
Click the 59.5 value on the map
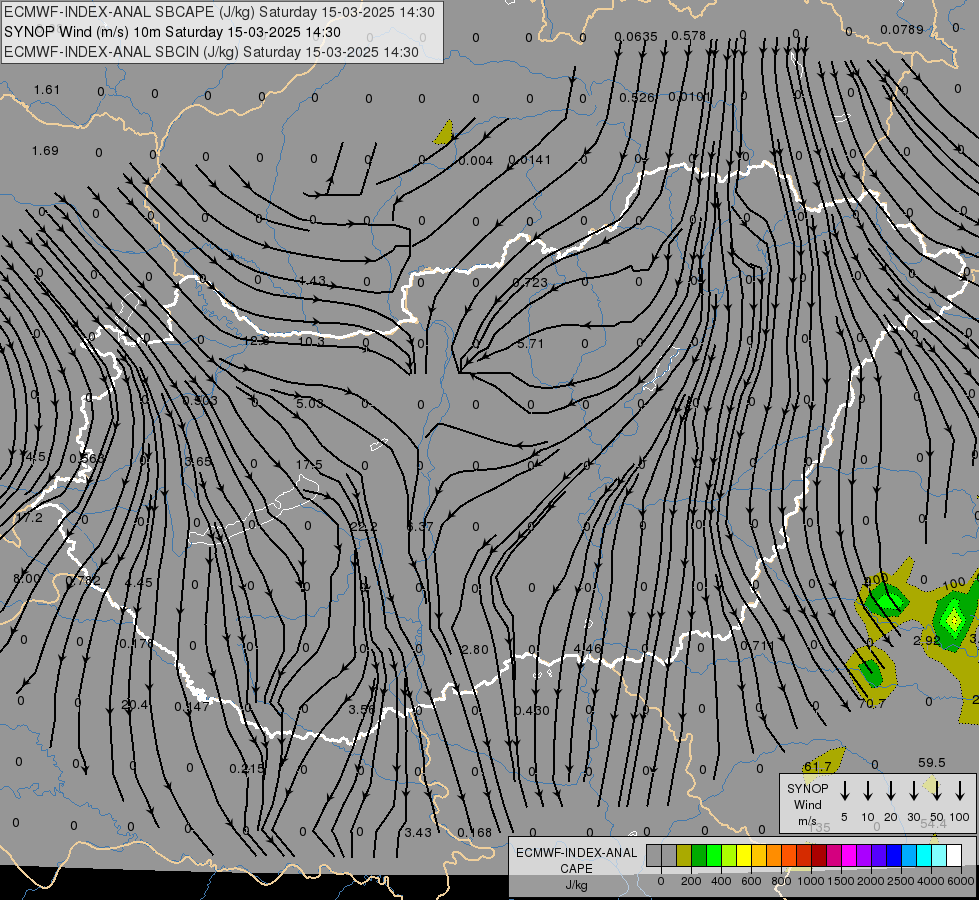tap(932, 763)
